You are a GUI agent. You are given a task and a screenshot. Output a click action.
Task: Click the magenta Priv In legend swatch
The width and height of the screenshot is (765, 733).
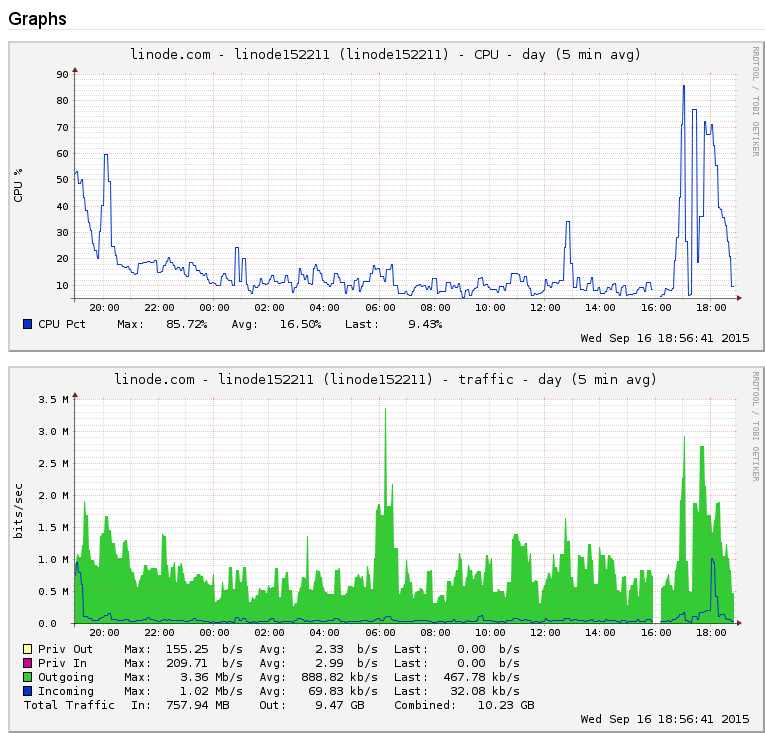coord(27,663)
